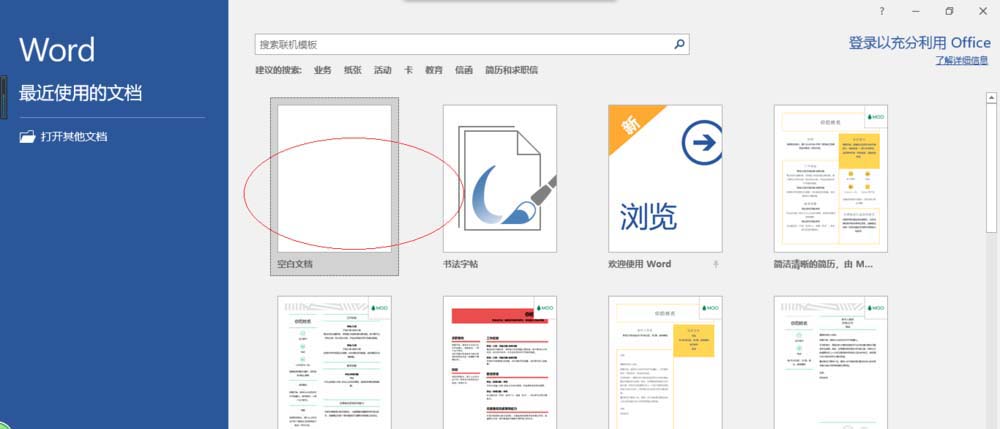1000x429 pixels.
Task: Minimize the Word window
Action: click(x=916, y=11)
